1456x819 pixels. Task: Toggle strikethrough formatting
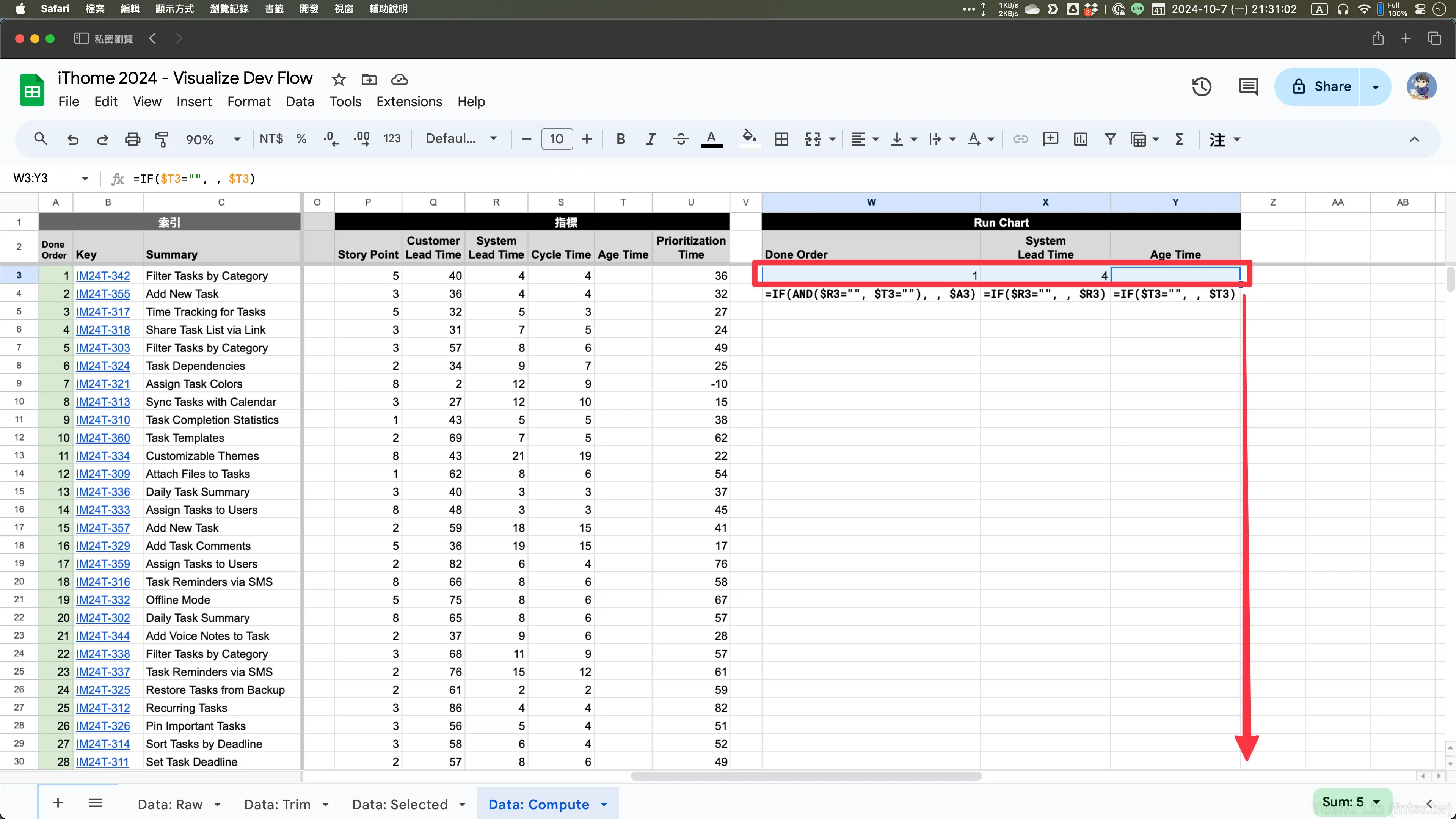pyautogui.click(x=681, y=139)
